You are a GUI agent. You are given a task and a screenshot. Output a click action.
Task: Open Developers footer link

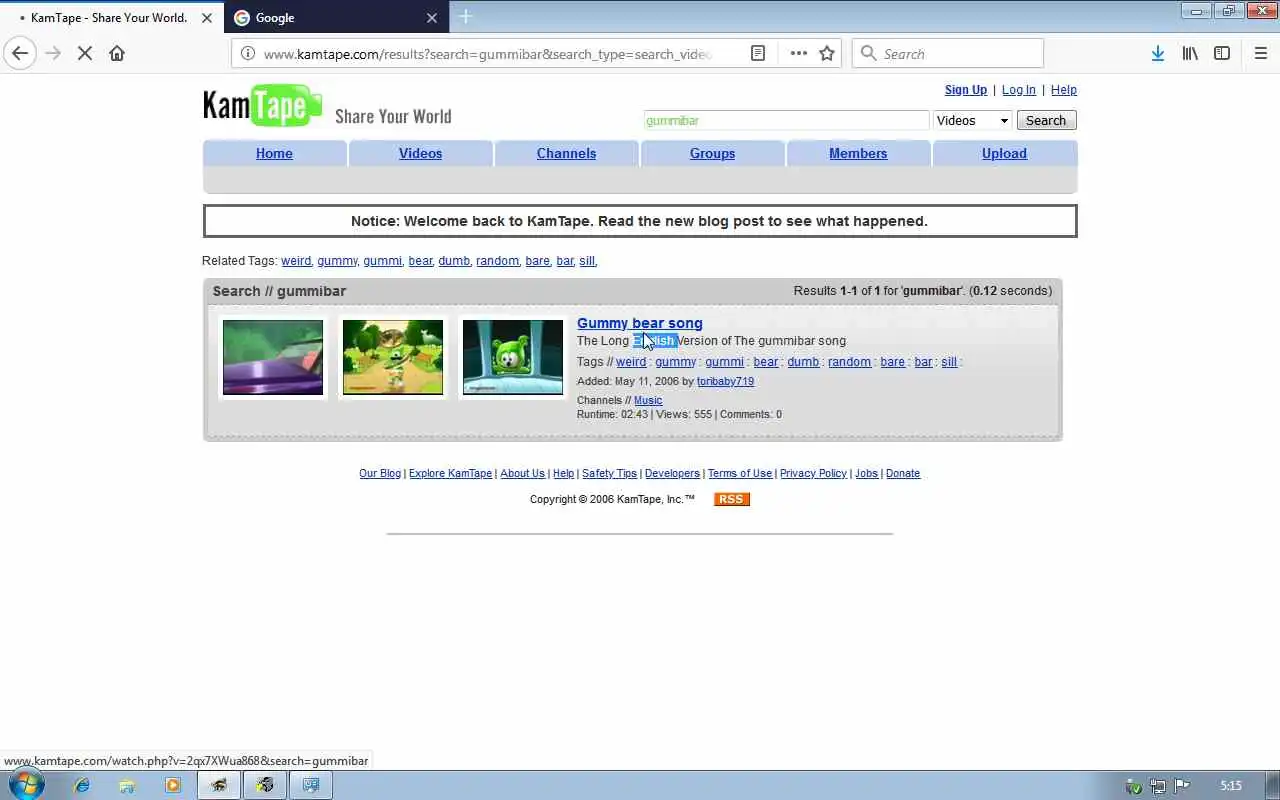[672, 474]
